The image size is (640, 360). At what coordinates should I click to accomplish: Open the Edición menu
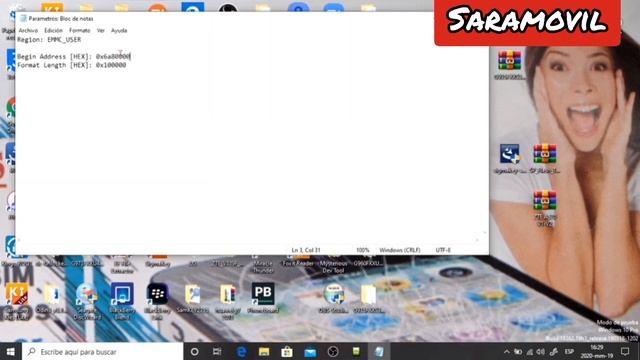pyautogui.click(x=53, y=30)
